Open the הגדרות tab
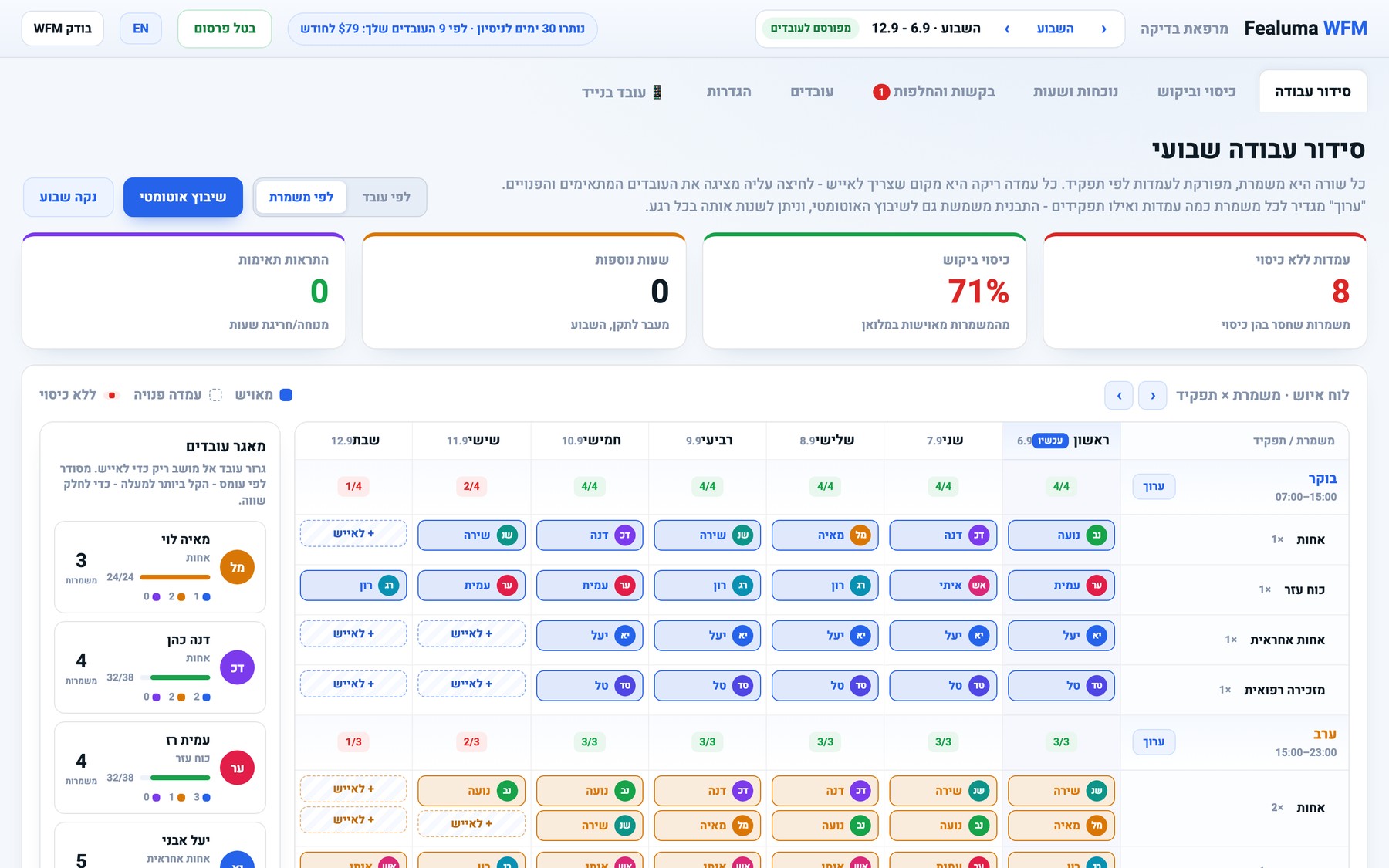Screen dimensions: 1389x868 coord(728,92)
